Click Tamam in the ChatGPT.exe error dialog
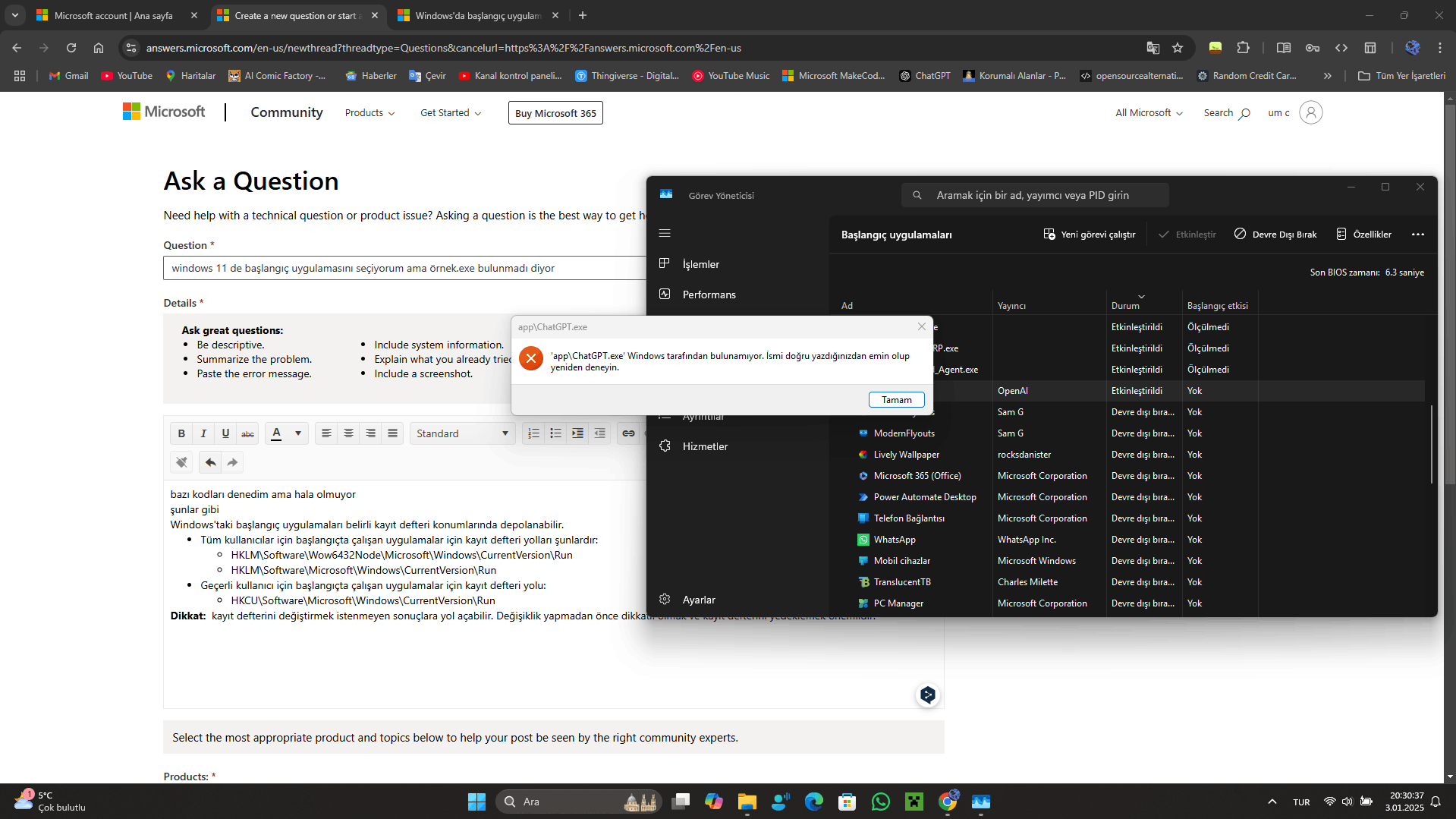Image resolution: width=1456 pixels, height=819 pixels. pos(896,400)
